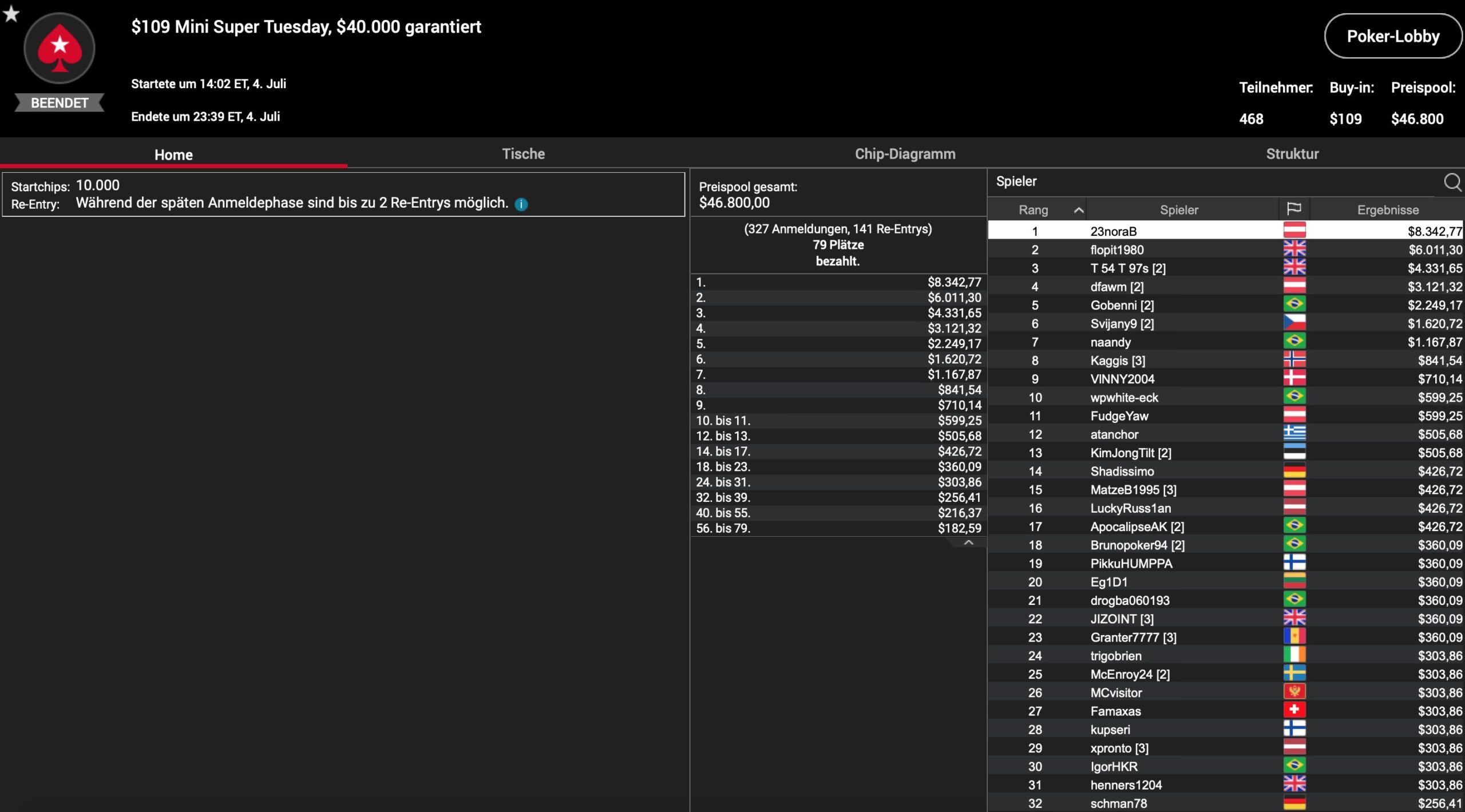Open the Struktur tab
1465x812 pixels.
1292,154
